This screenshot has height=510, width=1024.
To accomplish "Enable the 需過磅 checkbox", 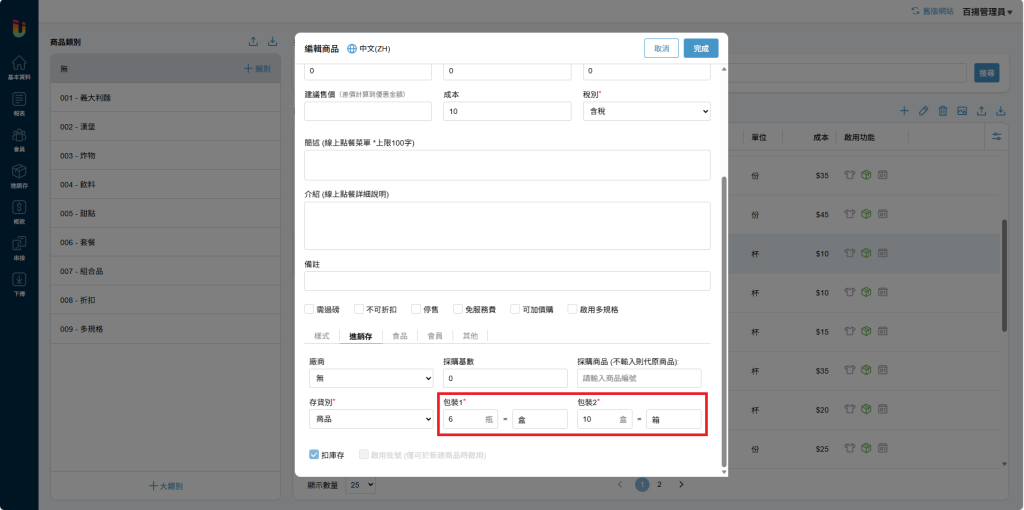I will tap(310, 310).
